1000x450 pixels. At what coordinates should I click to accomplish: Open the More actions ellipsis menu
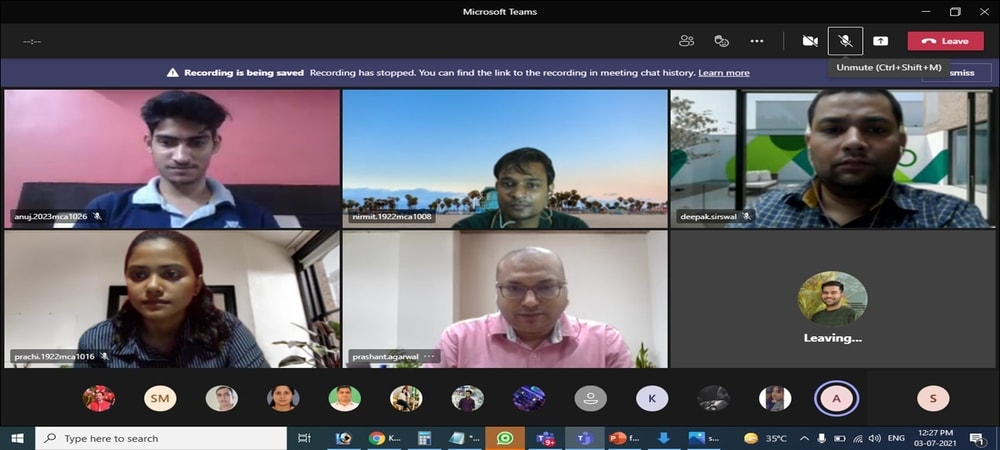click(757, 41)
